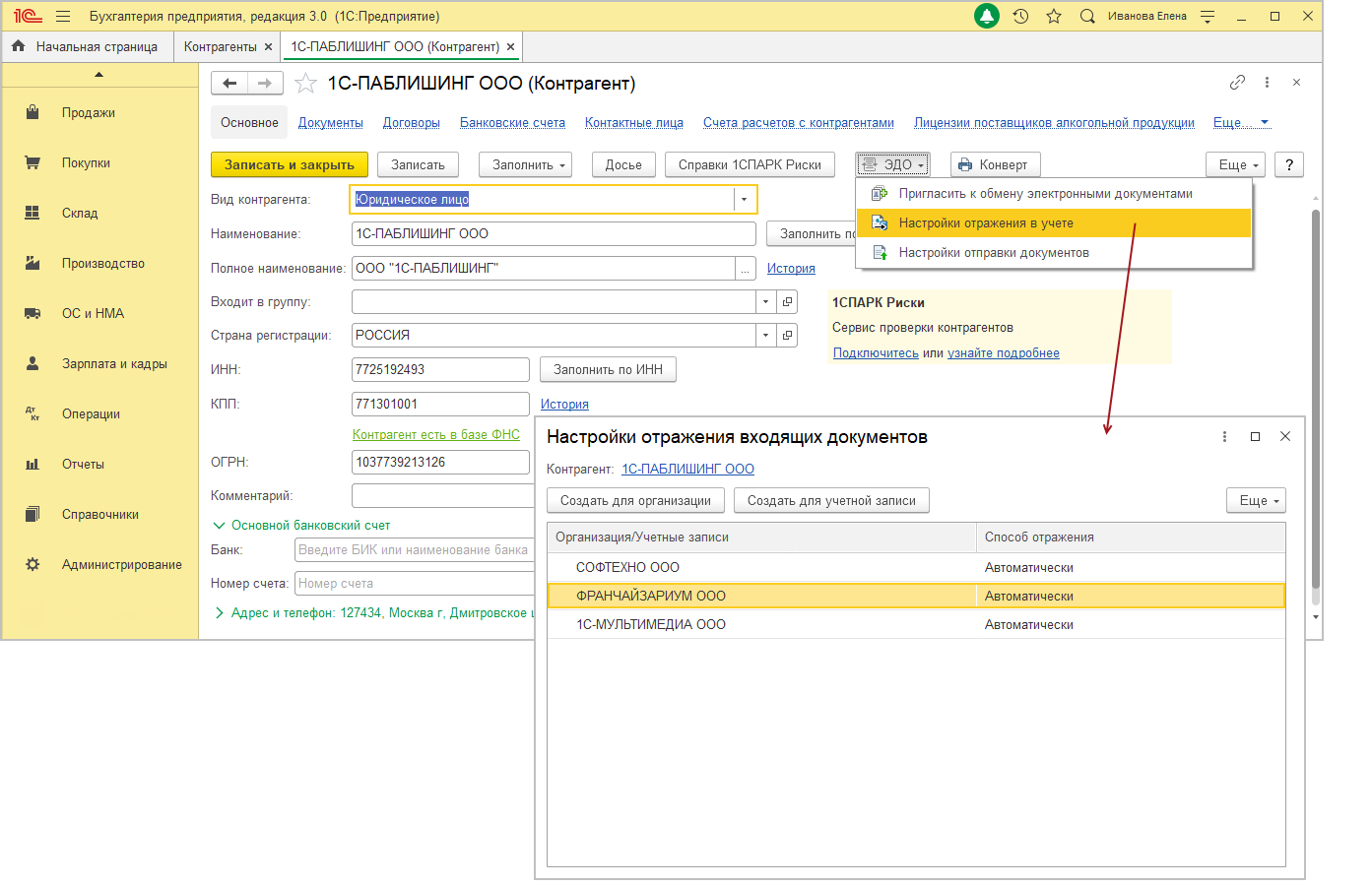The width and height of the screenshot is (1372, 886).
Task: Click Создать для организации button
Action: [x=635, y=500]
